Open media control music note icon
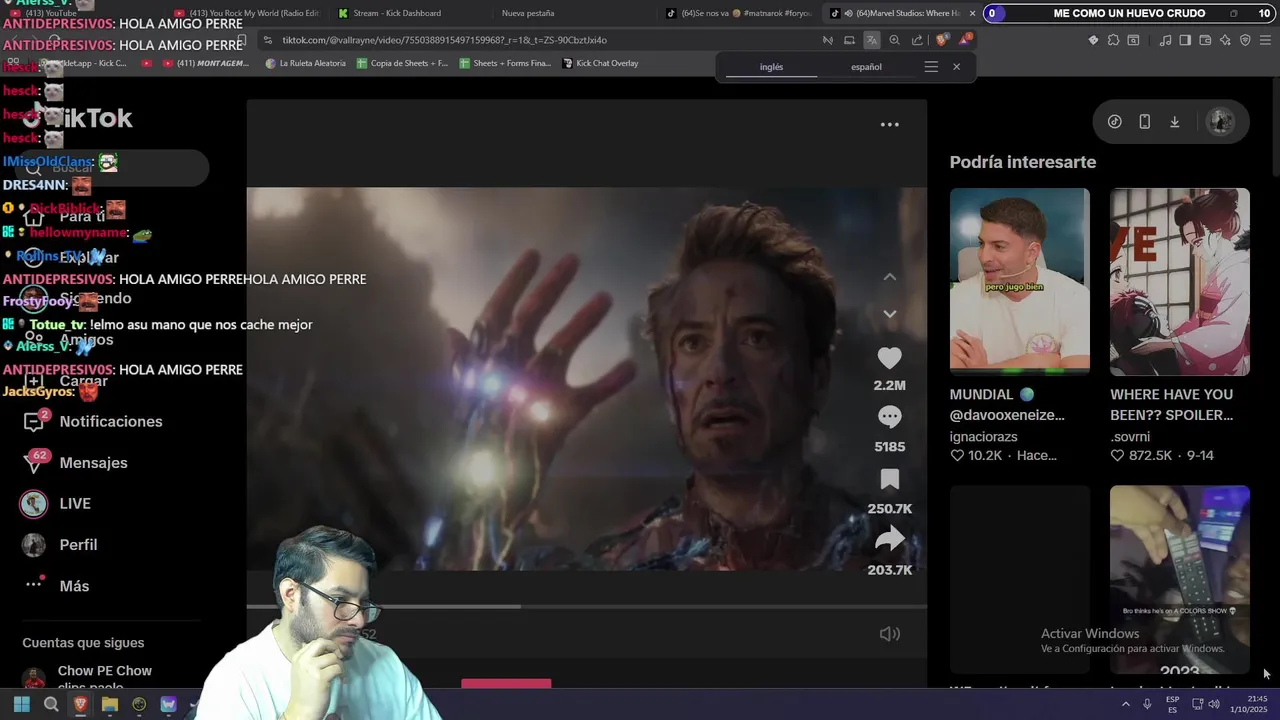The width and height of the screenshot is (1280, 720). (1165, 40)
